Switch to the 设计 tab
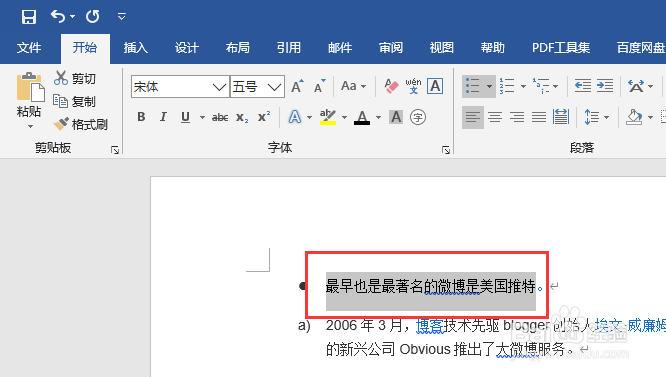Viewport: 666px width, 377px height. click(x=186, y=48)
